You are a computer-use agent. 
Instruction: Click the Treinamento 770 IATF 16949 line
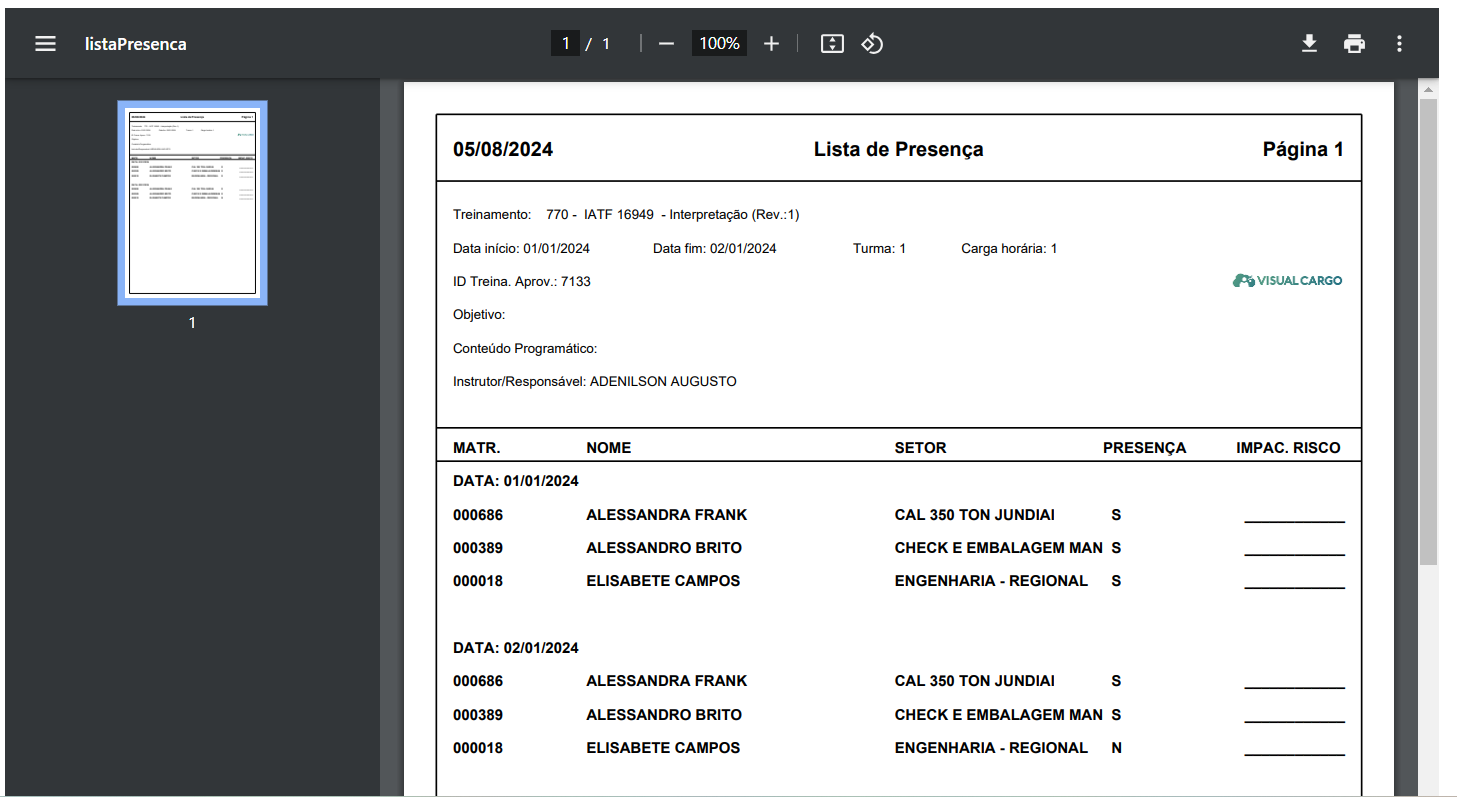click(x=626, y=215)
